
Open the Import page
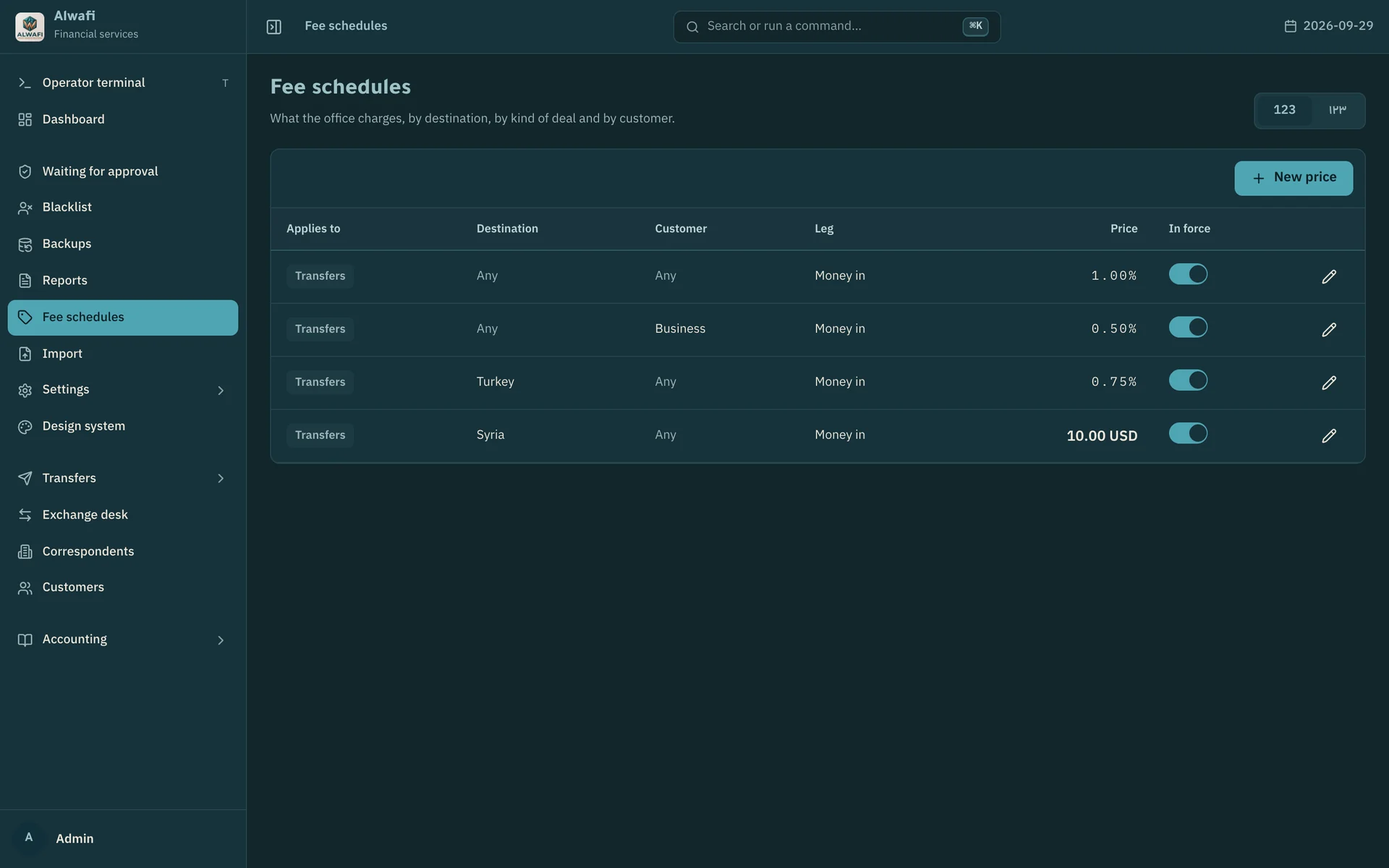click(123, 354)
